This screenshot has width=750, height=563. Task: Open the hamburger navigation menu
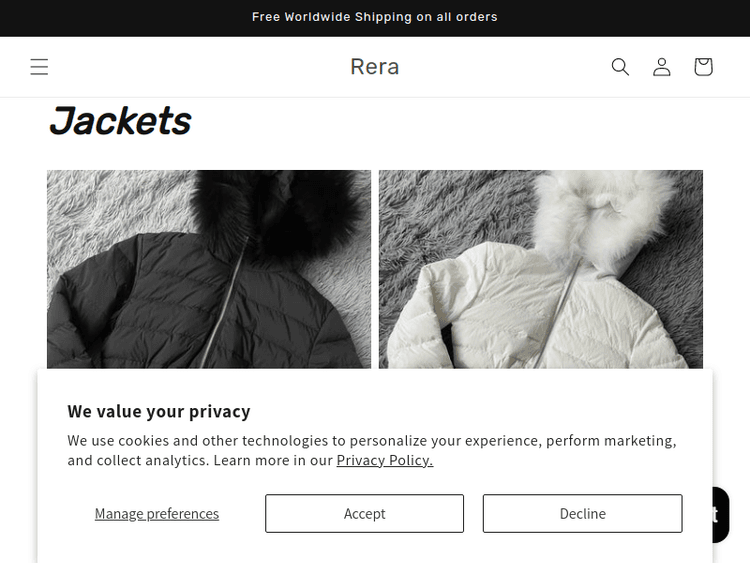pyautogui.click(x=39, y=67)
